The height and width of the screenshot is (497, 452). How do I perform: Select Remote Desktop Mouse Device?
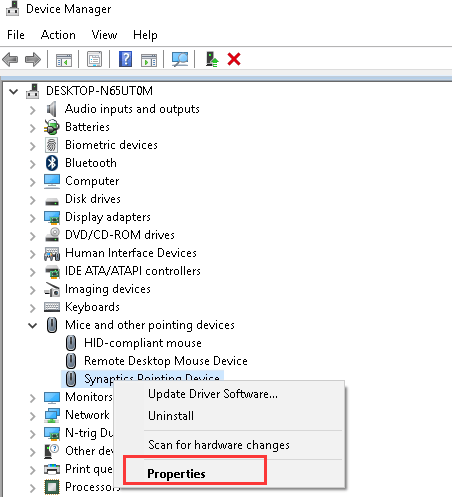(166, 361)
